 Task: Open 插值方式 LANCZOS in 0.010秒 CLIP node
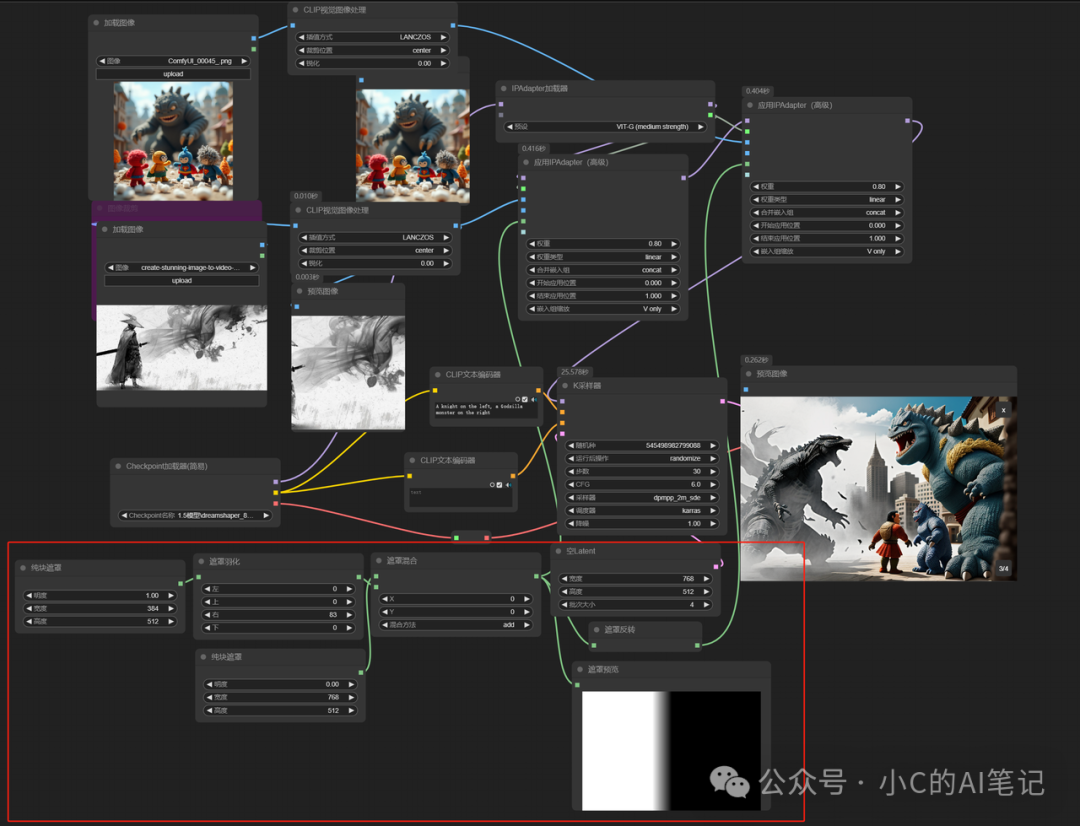pos(374,237)
